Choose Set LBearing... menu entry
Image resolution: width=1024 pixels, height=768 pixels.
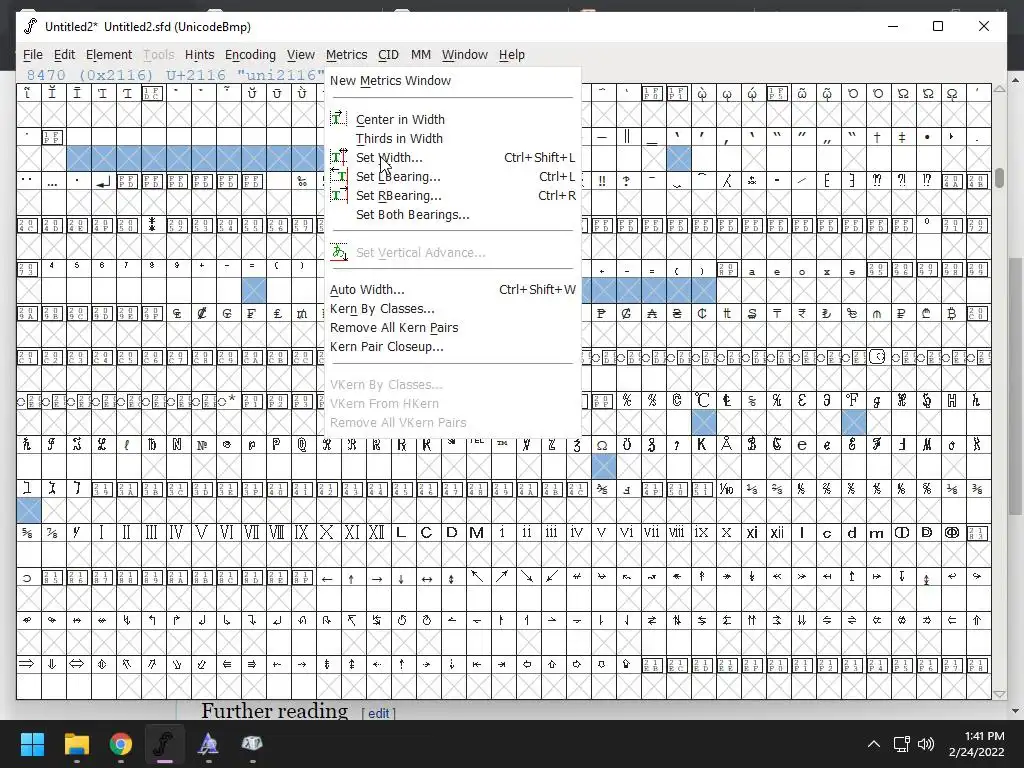tap(451, 176)
